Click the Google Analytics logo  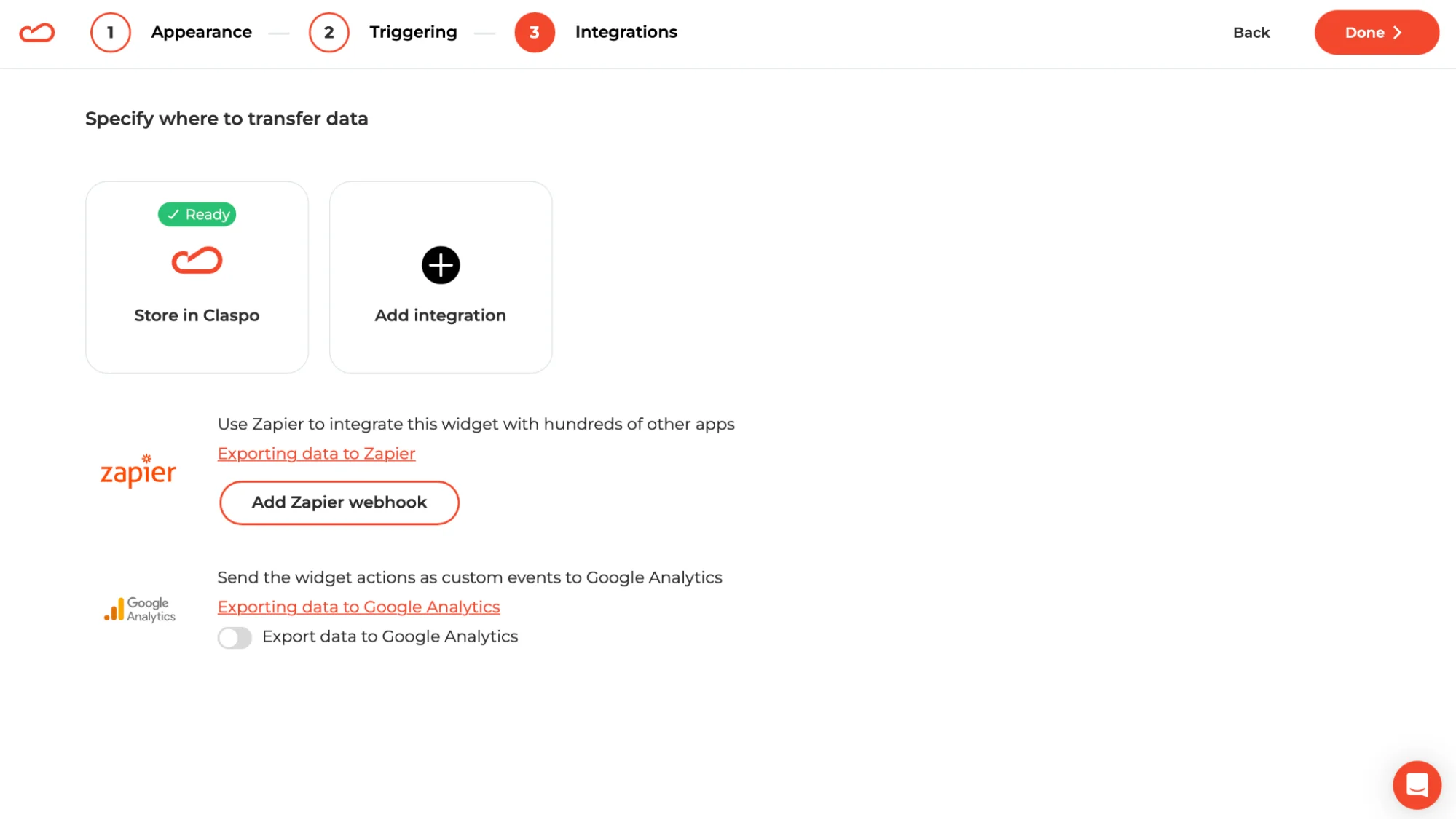140,610
